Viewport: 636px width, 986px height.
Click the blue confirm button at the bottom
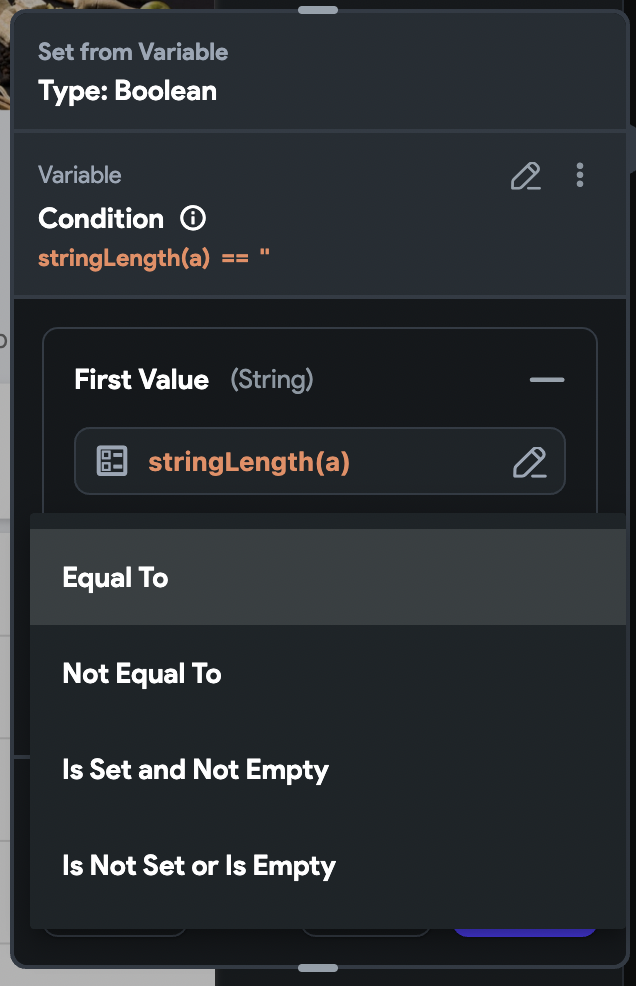524,930
